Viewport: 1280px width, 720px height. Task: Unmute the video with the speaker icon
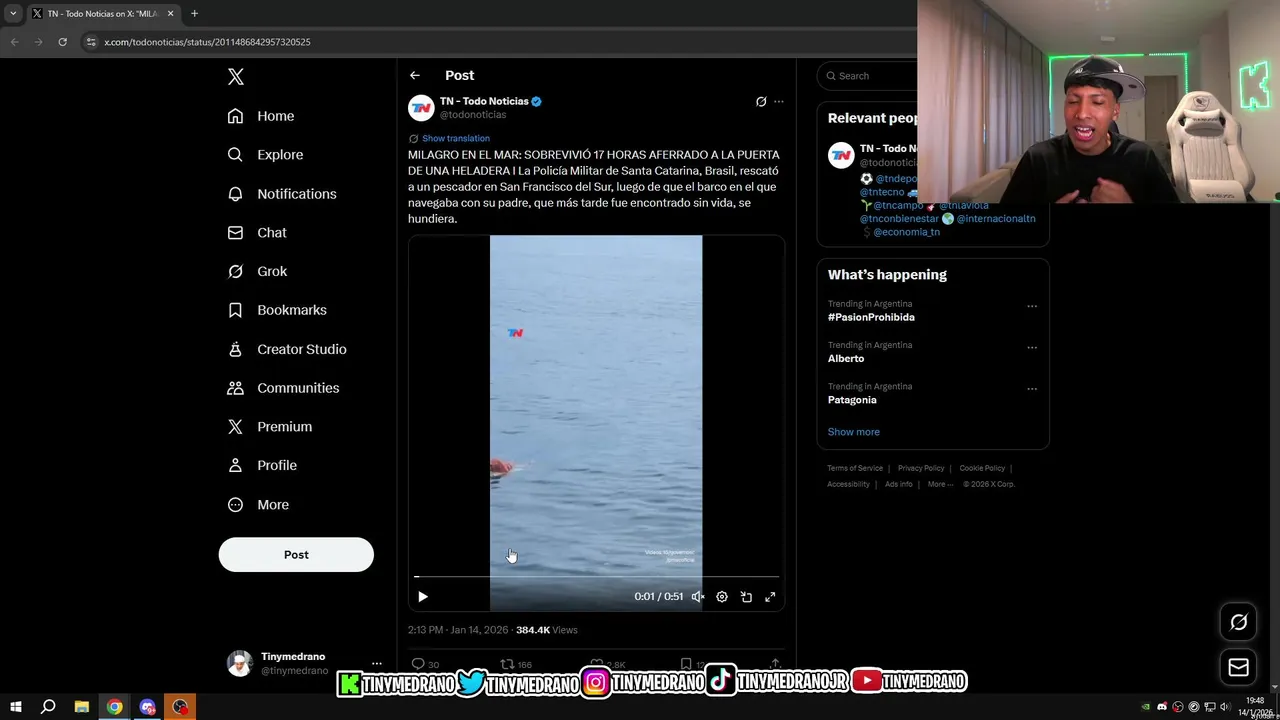[x=698, y=597]
